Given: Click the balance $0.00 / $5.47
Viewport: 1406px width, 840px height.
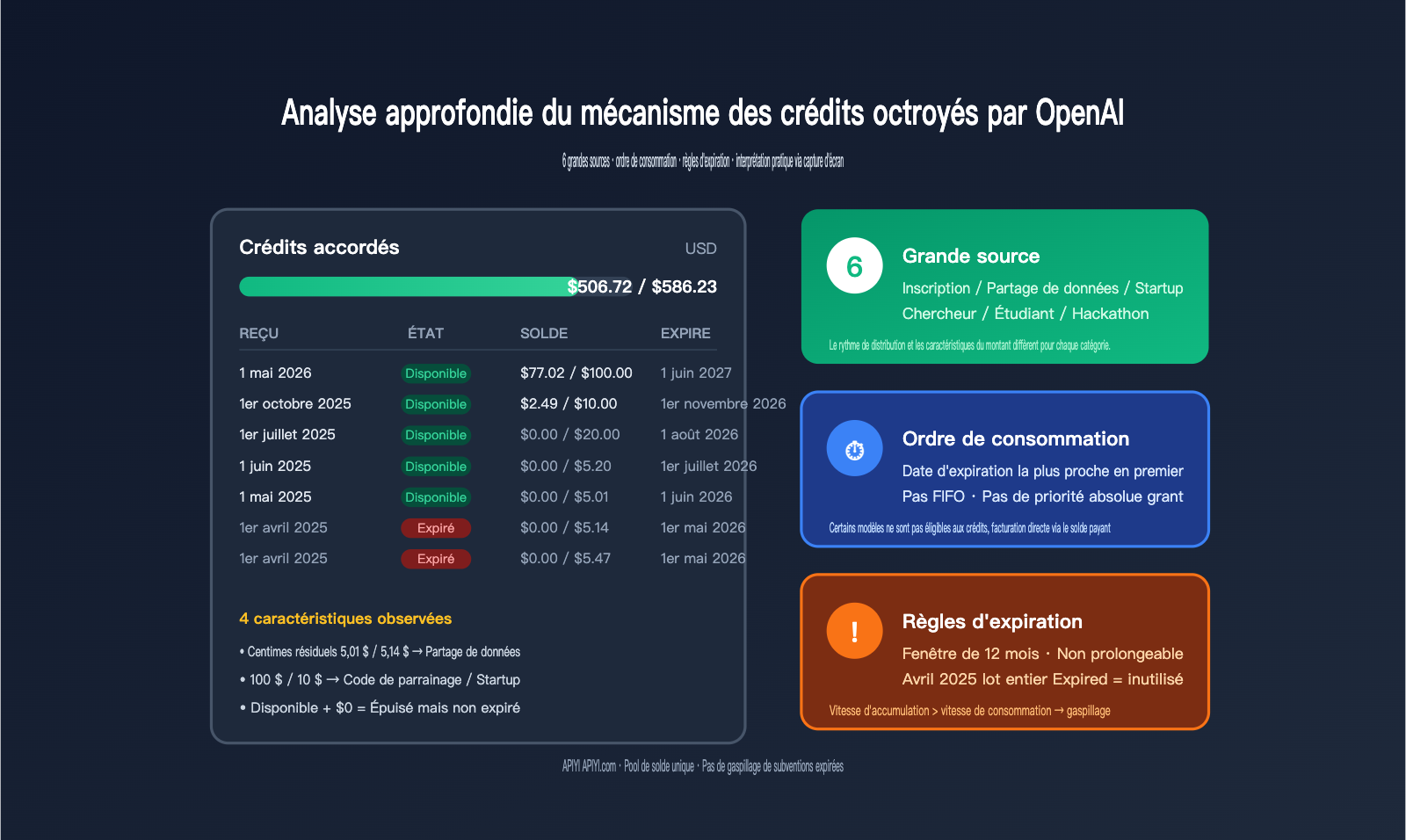Looking at the screenshot, I should tap(565, 558).
